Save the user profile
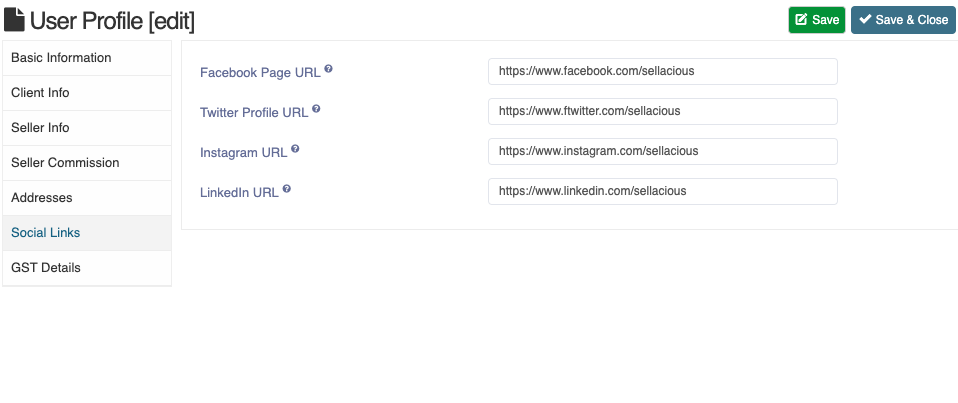Image resolution: width=958 pixels, height=403 pixels. [x=817, y=20]
